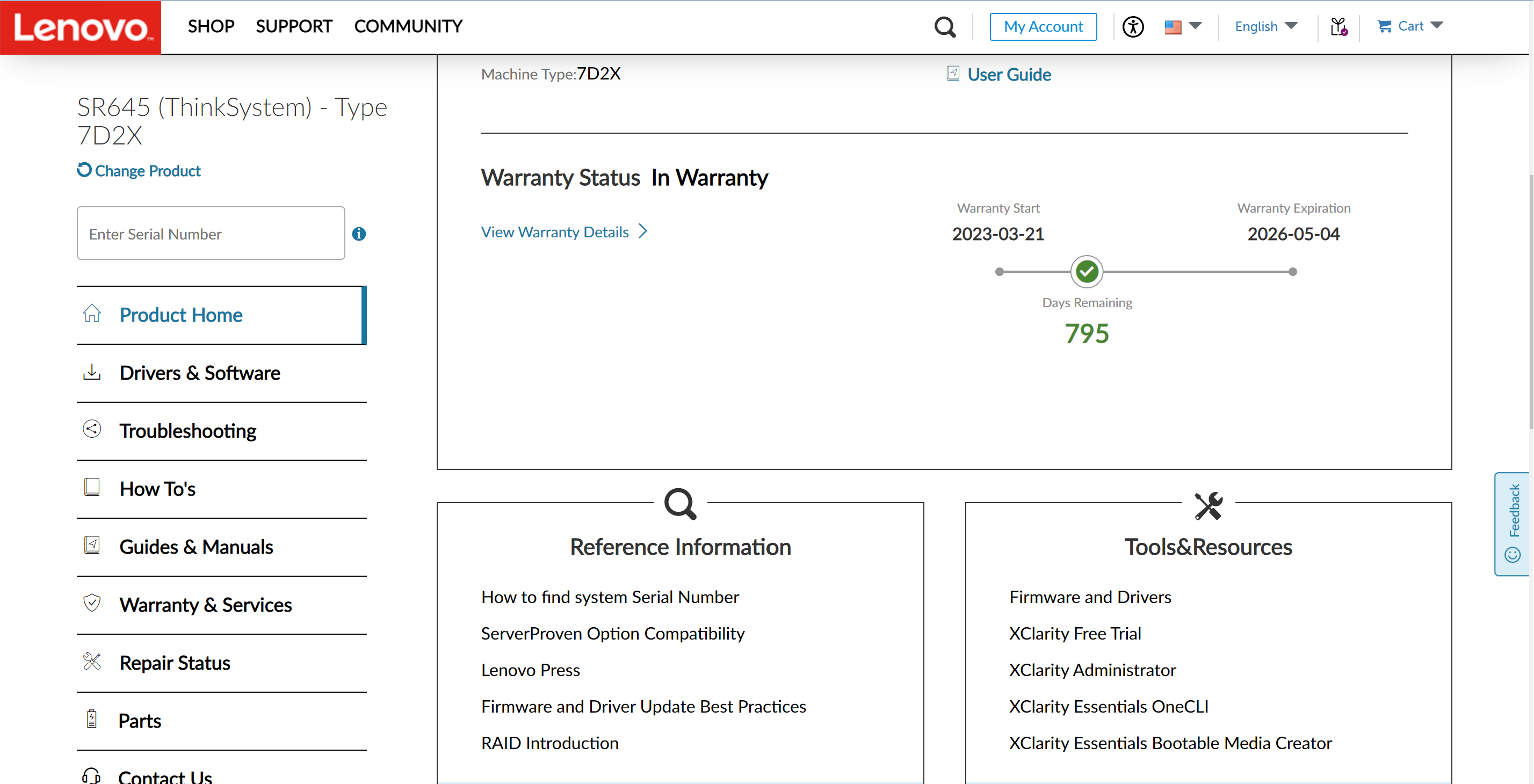
Task: Click the serial number info icon
Action: (358, 234)
